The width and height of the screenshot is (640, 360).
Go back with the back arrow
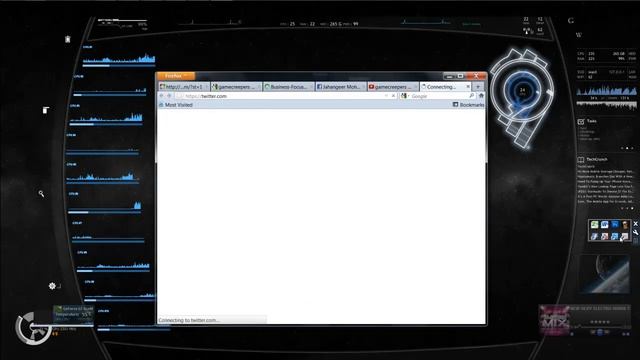(162, 96)
